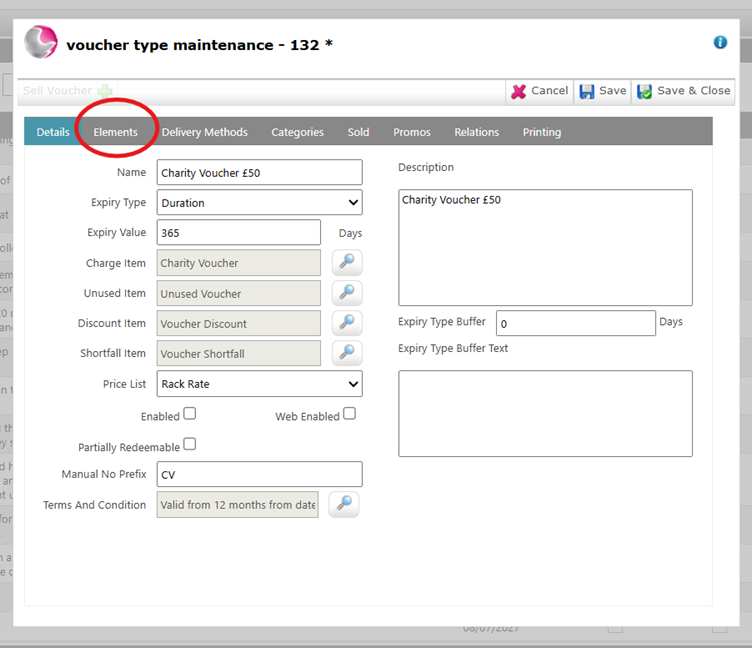Click the Expiry Type Buffer field
Screen dimensions: 752x648
click(576, 323)
